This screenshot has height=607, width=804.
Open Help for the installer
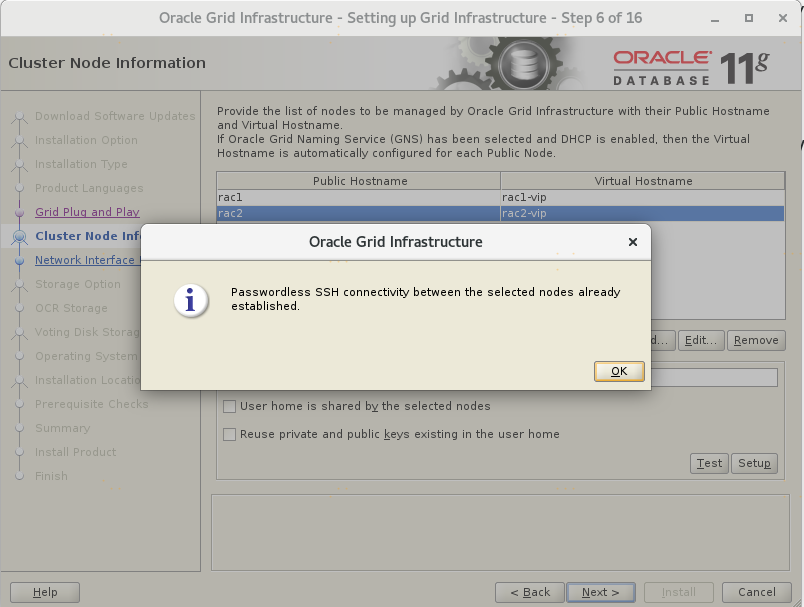coord(45,592)
